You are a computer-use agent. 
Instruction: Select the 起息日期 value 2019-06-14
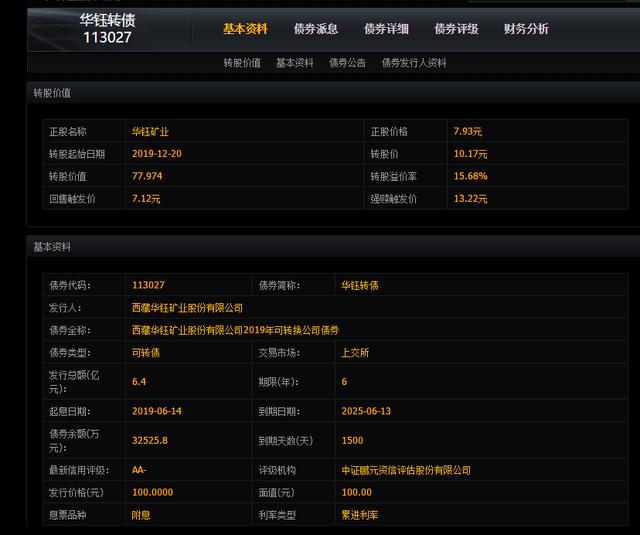click(157, 411)
